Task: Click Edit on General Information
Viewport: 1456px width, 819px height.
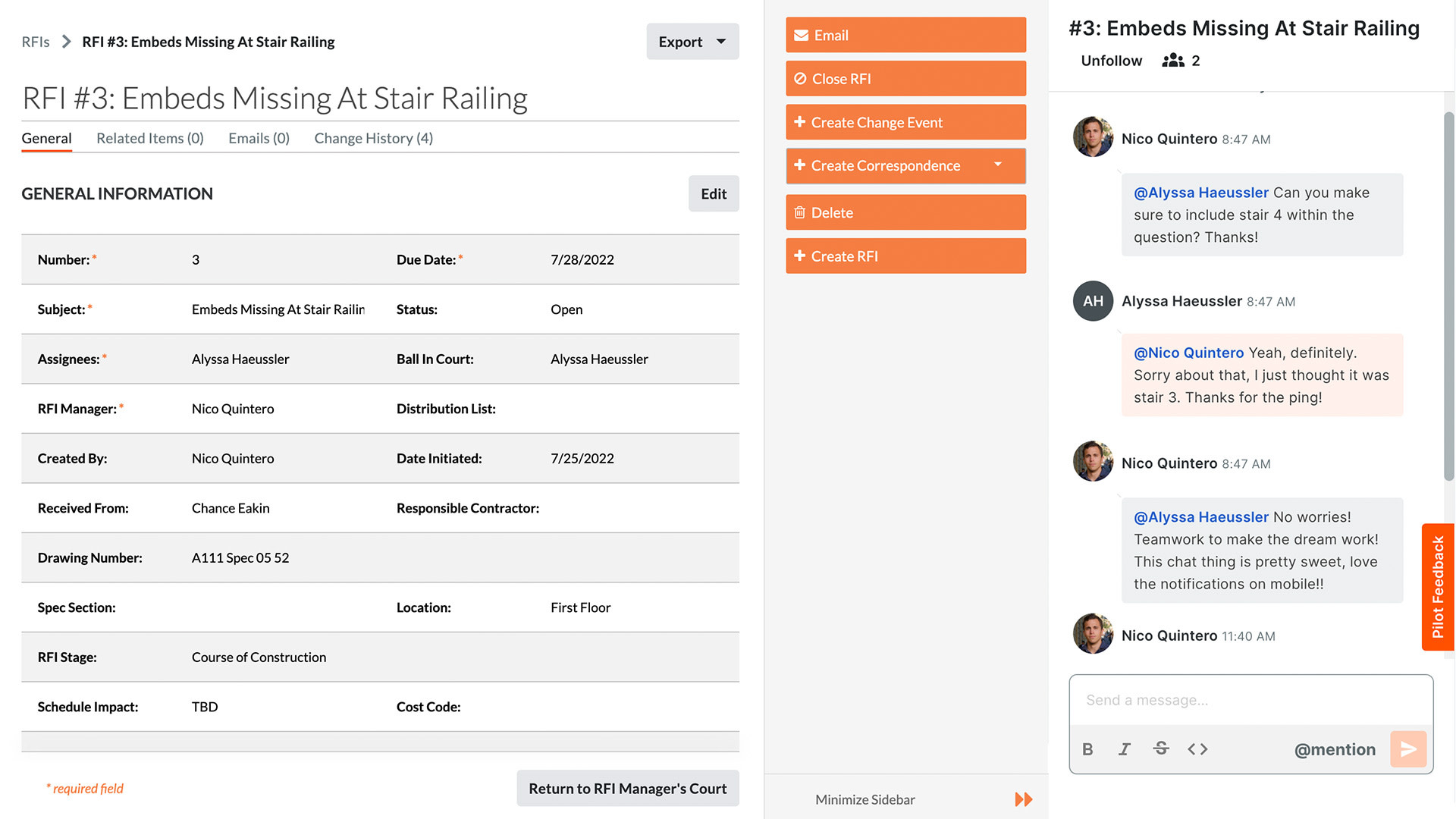Action: click(x=714, y=193)
